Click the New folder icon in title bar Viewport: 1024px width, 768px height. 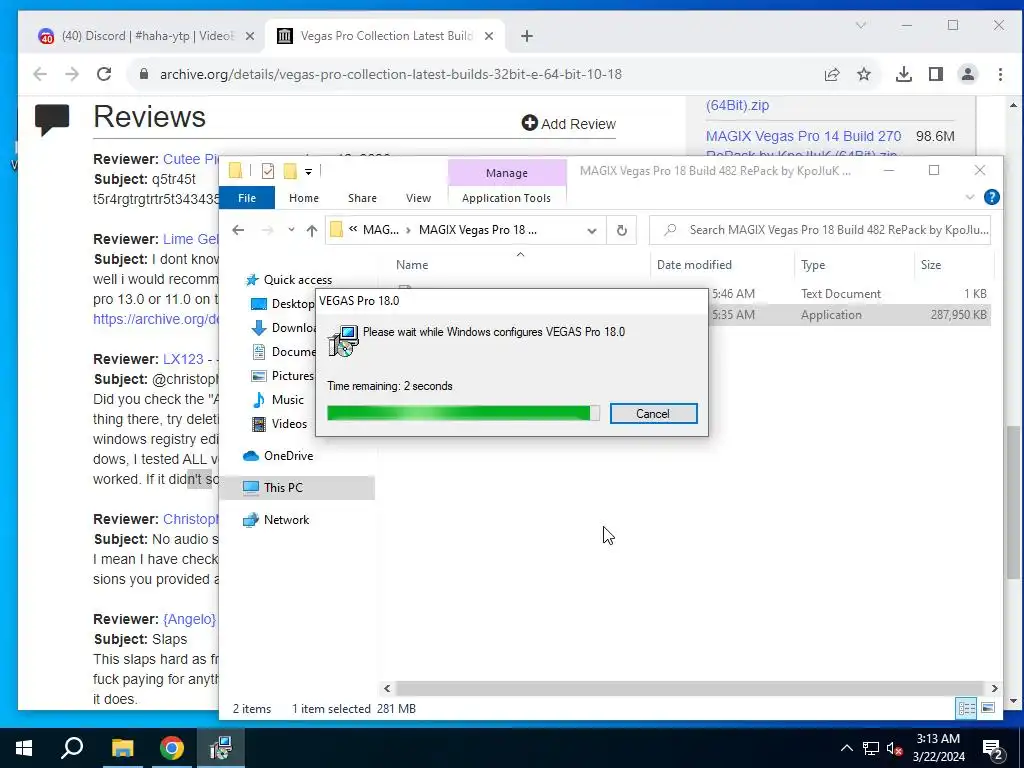pos(290,171)
